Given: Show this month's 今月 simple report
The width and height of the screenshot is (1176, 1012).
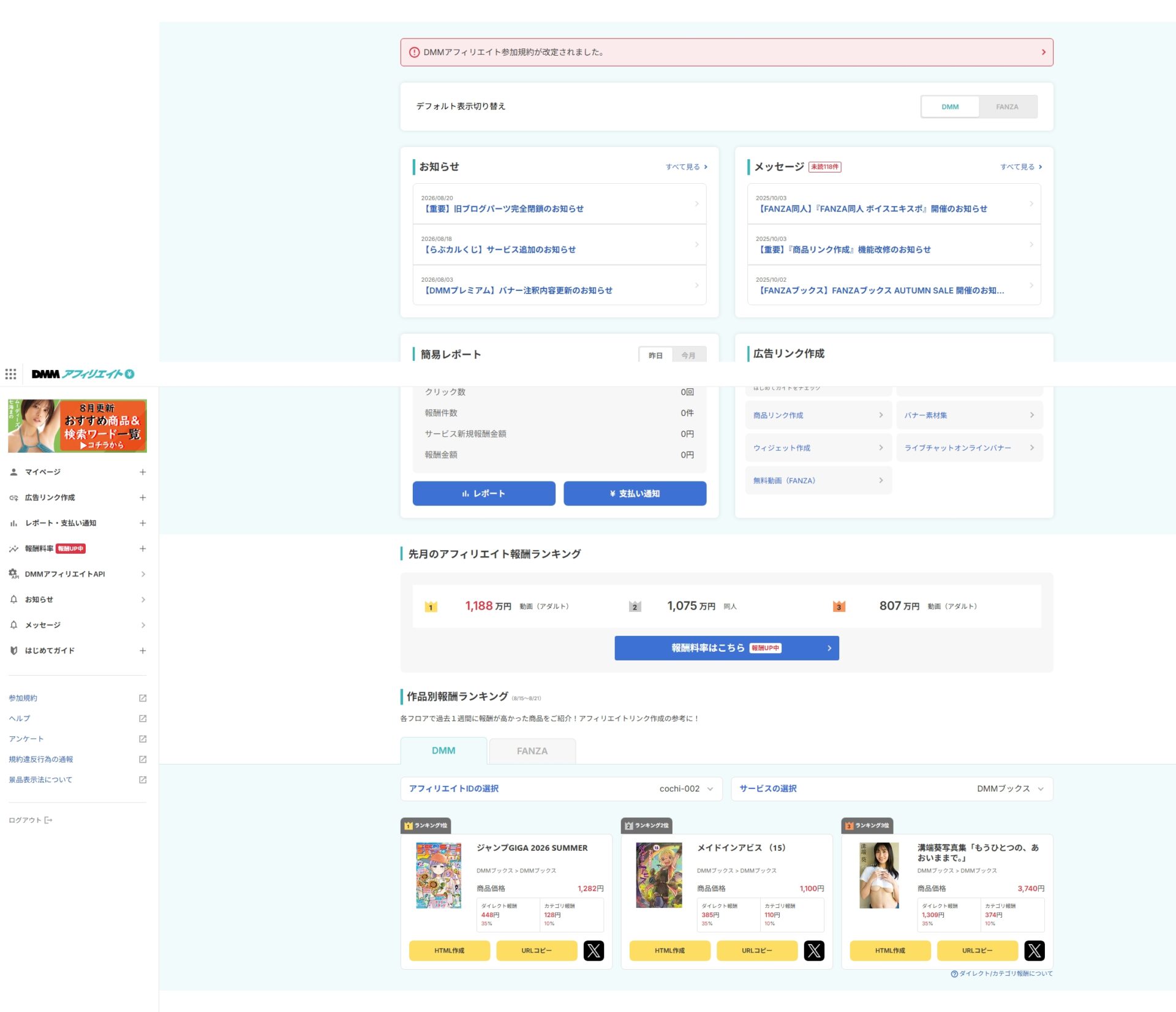Looking at the screenshot, I should coord(689,355).
